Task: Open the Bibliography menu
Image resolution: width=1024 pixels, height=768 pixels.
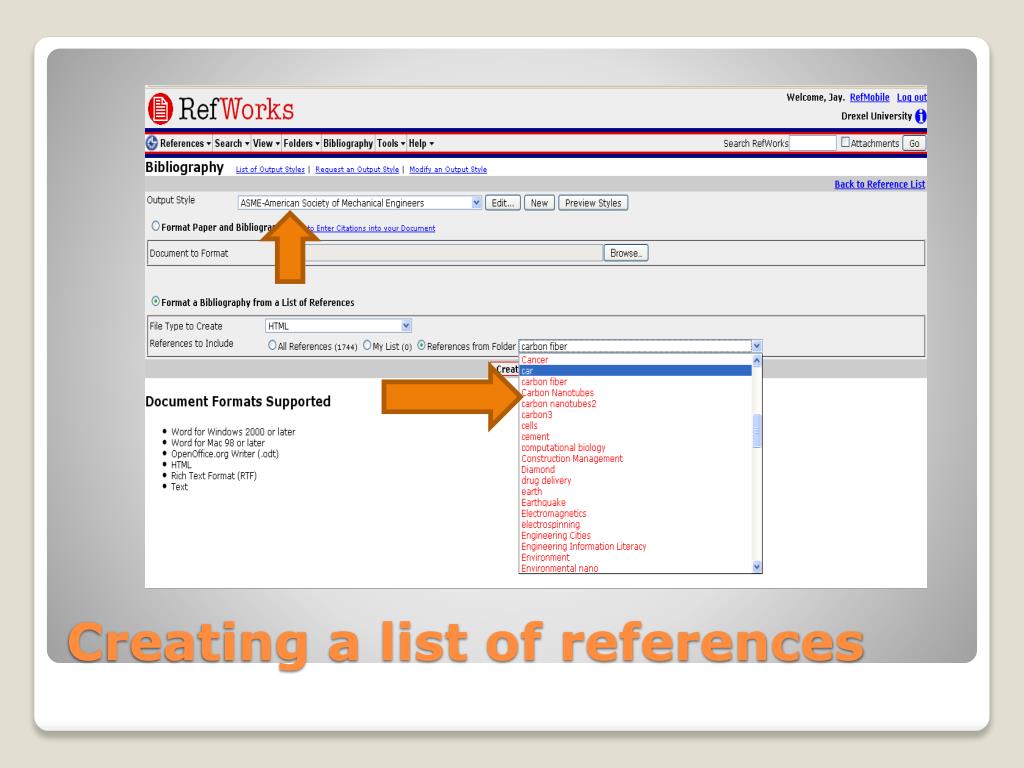Action: (x=347, y=143)
